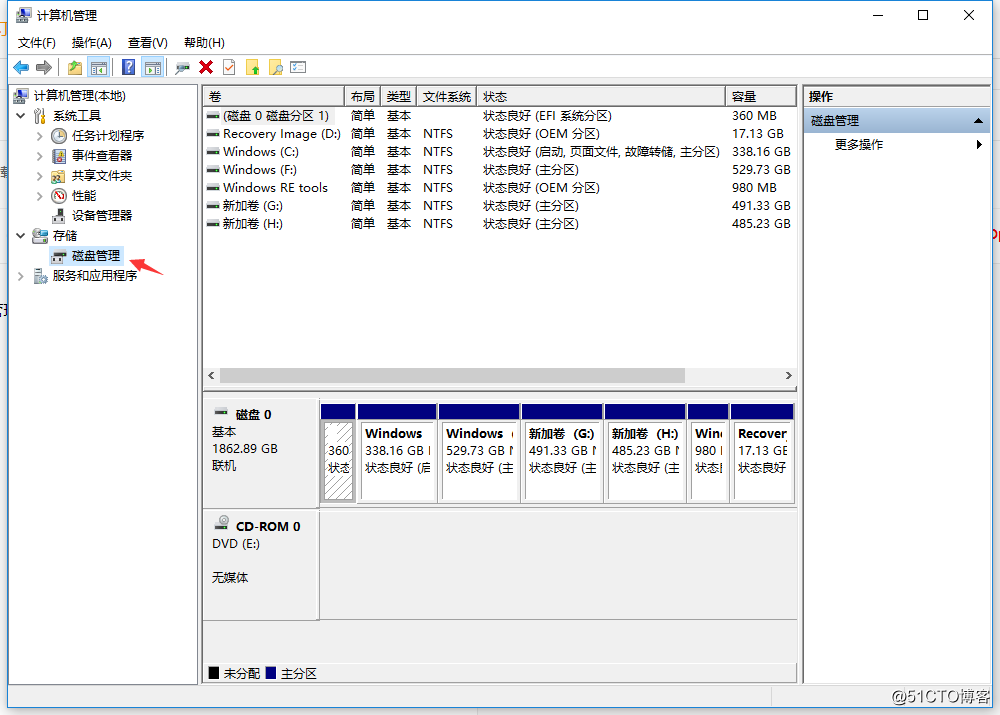Sort by the 状态 column header
The height and width of the screenshot is (715, 1000).
[x=601, y=96]
